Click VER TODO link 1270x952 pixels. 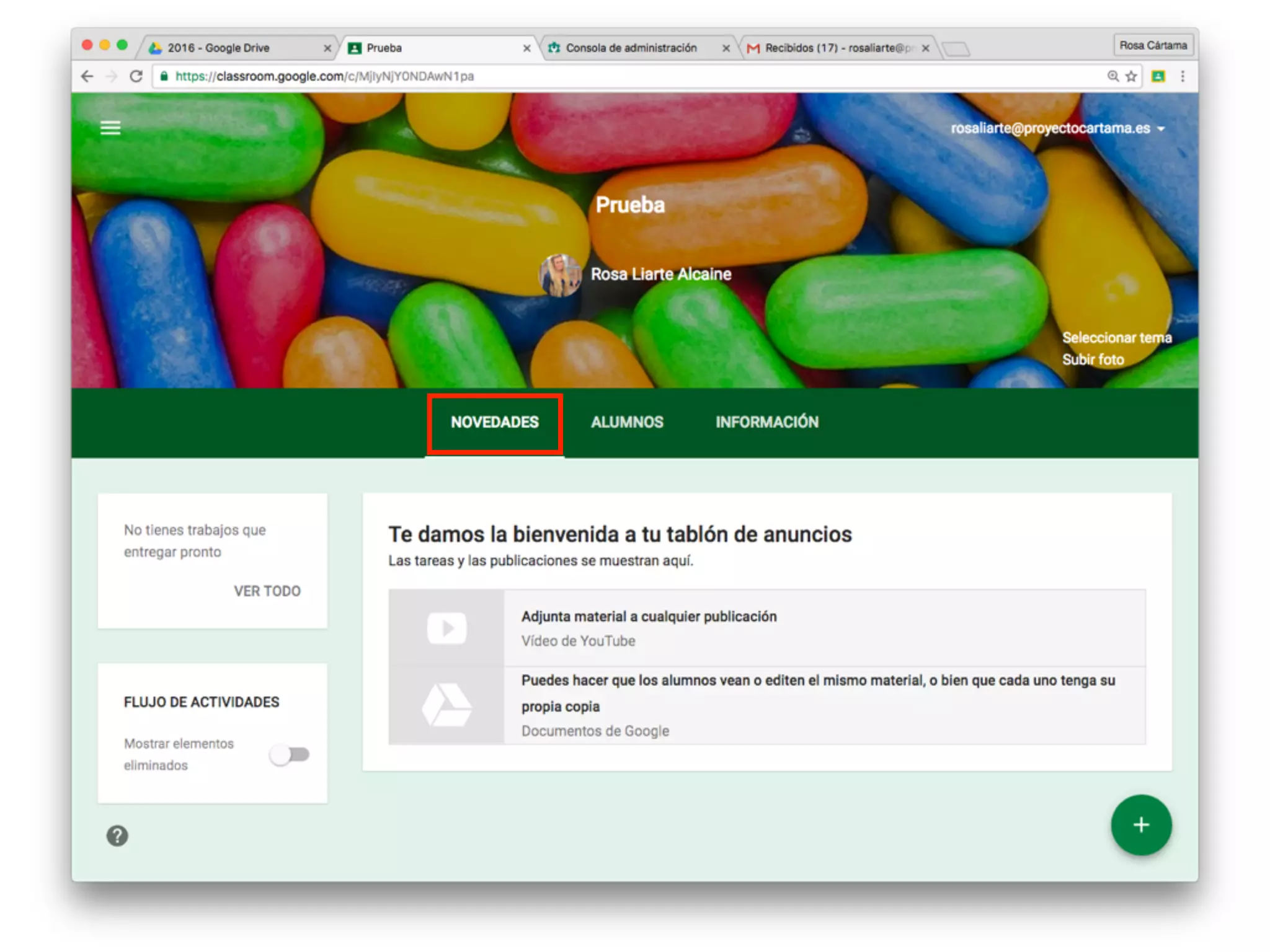tap(267, 591)
